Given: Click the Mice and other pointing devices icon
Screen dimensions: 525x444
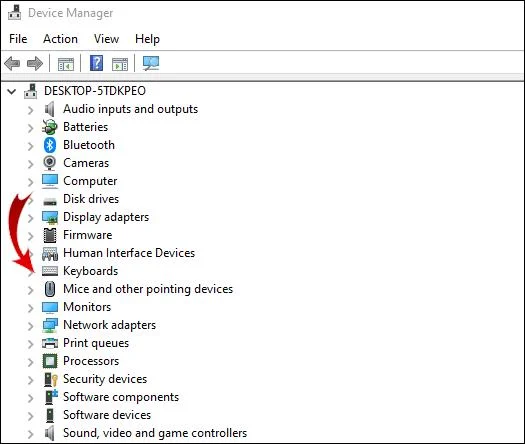Looking at the screenshot, I should 50,289.
